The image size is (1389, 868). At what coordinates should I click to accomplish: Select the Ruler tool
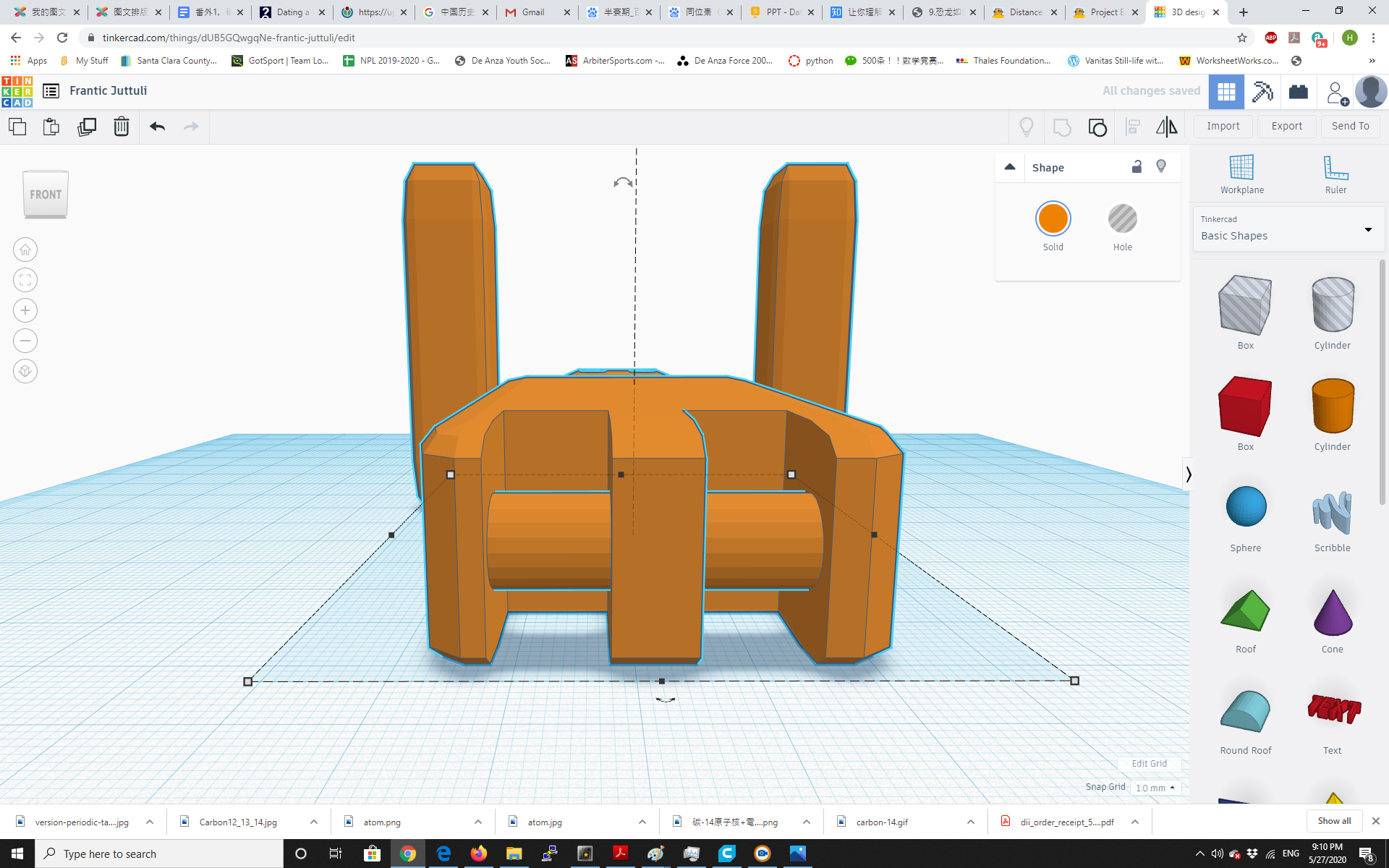tap(1335, 174)
